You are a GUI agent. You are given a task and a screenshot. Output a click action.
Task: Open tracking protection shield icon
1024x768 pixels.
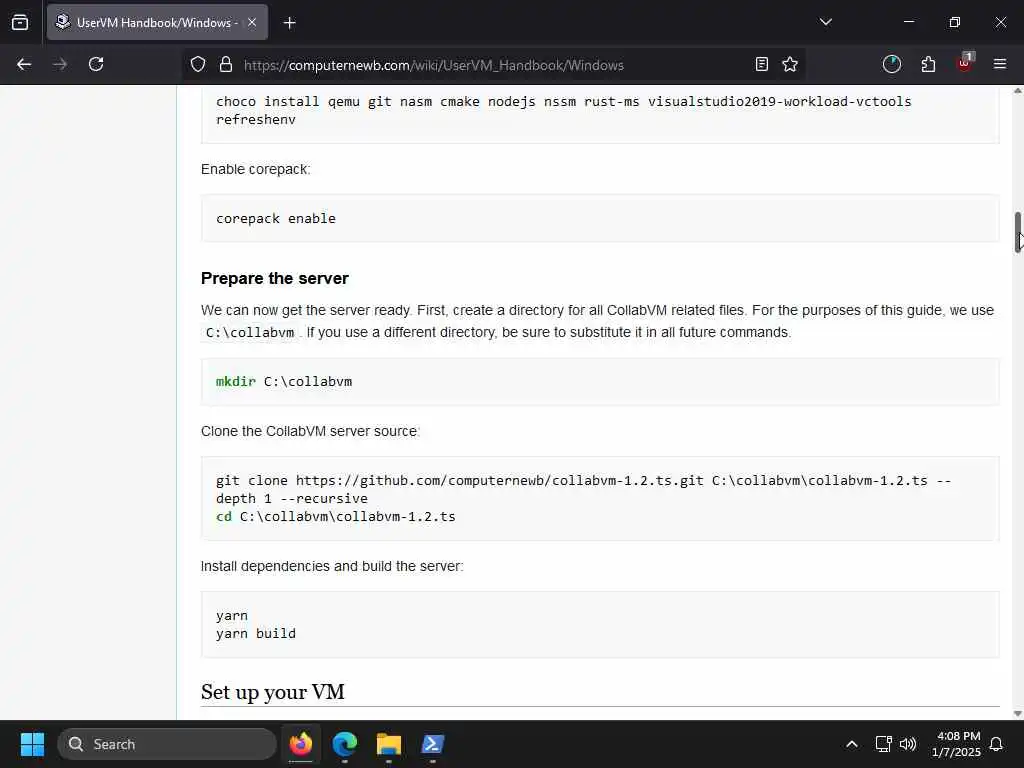point(198,64)
